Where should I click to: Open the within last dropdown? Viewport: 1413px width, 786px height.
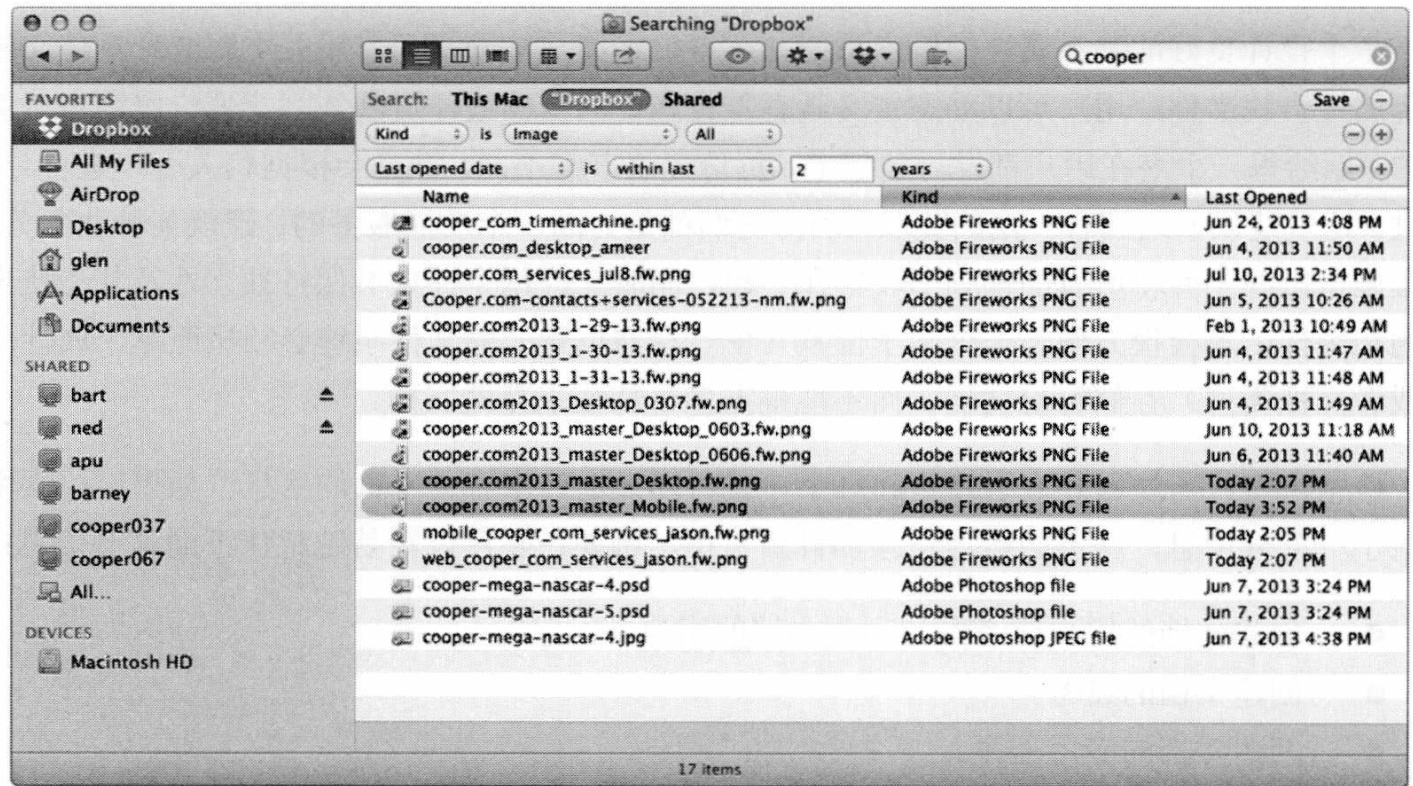pyautogui.click(x=695, y=170)
